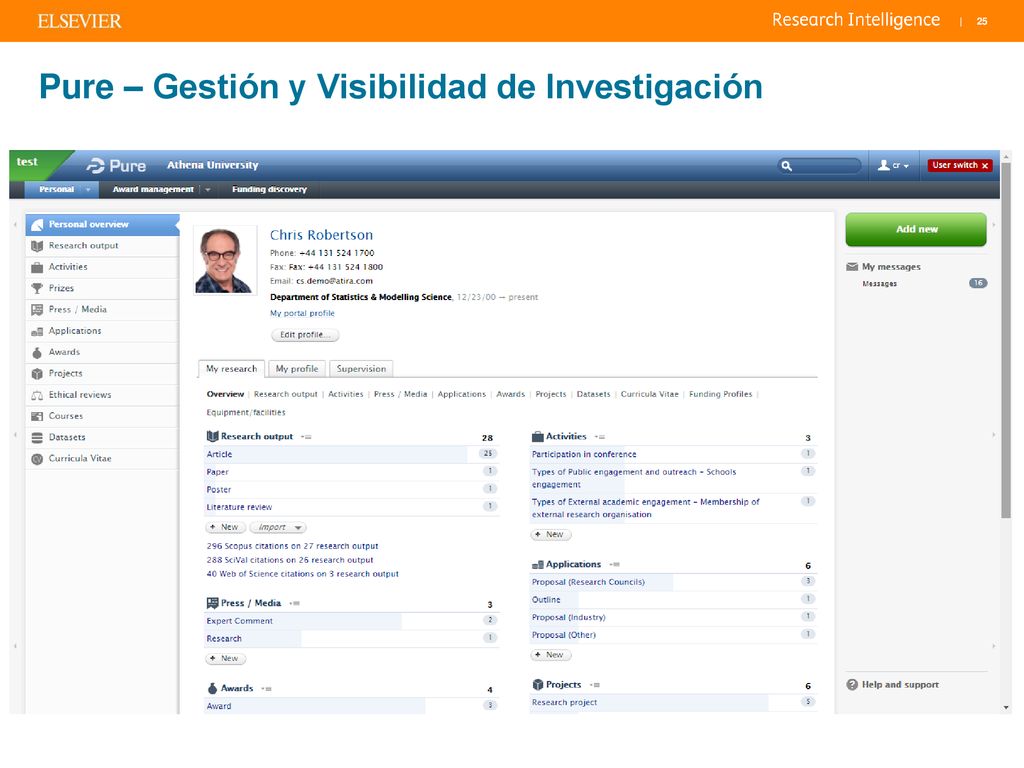Open the My portal profile link

[302, 313]
